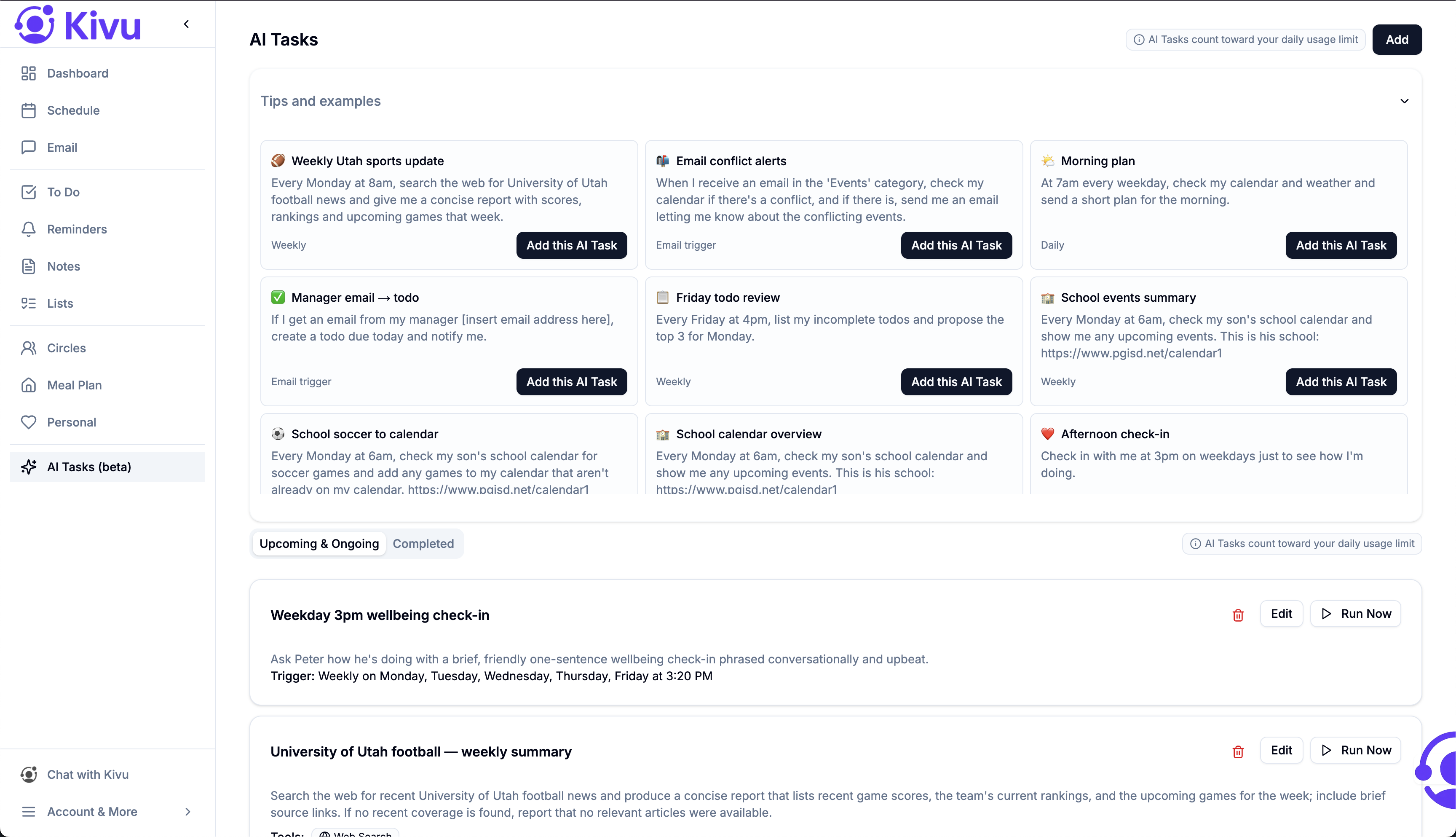Navigate to To Do via its checkmark icon

pyautogui.click(x=29, y=192)
